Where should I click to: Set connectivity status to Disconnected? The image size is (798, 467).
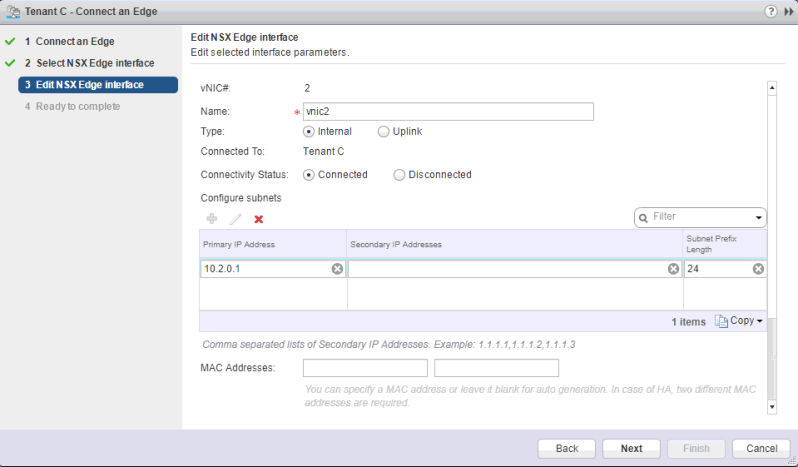click(x=400, y=175)
